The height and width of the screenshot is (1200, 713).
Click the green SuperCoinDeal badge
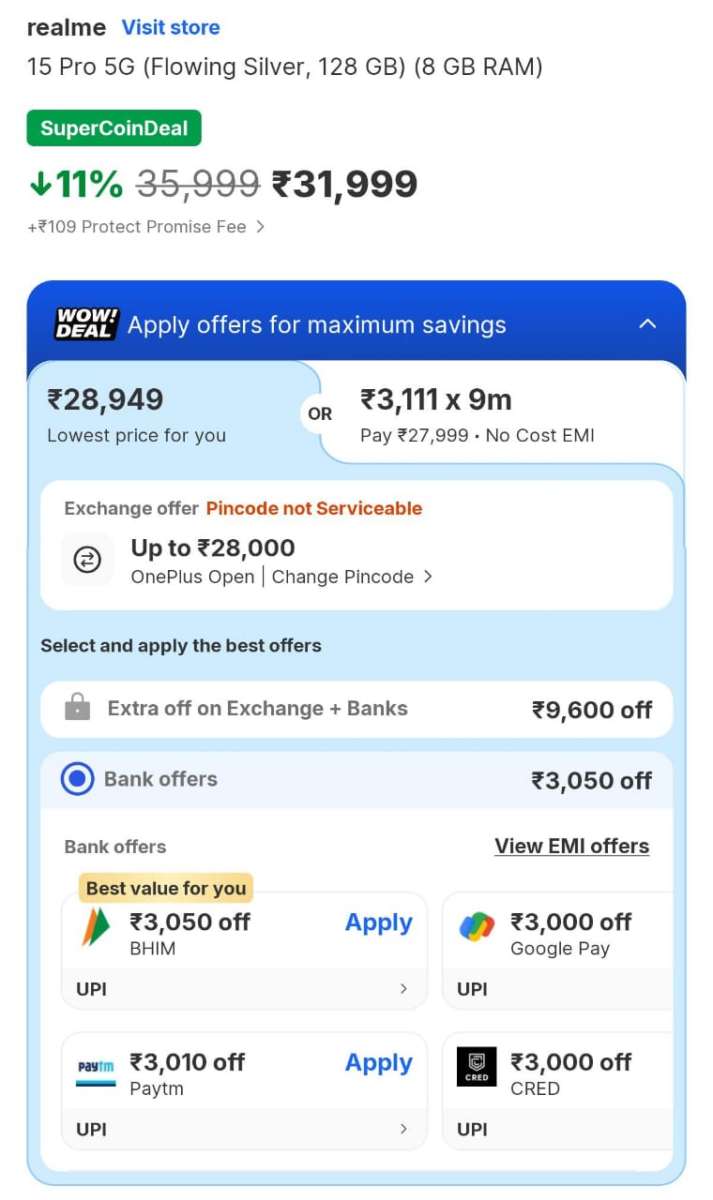(x=113, y=128)
